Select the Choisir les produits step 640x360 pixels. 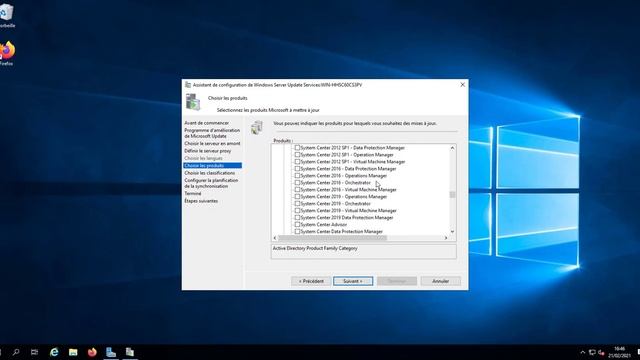click(x=212, y=166)
